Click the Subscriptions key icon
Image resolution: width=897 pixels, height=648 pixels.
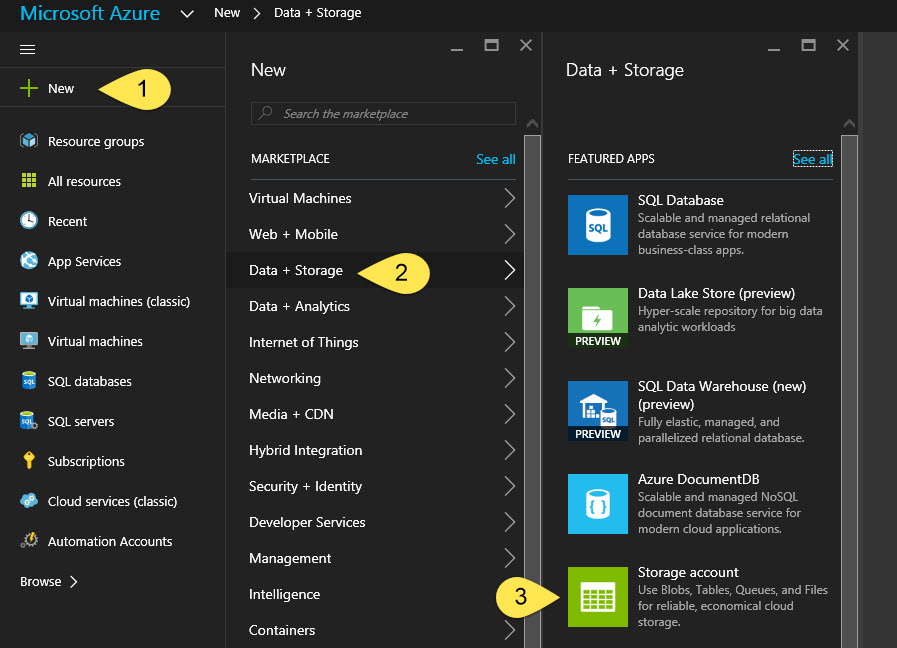click(x=29, y=461)
